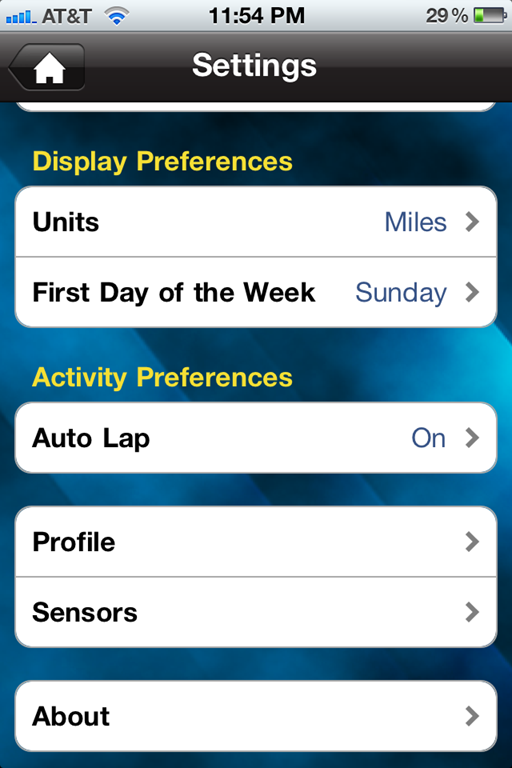
Task: Select the Auto Lap label
Action: [x=91, y=439]
